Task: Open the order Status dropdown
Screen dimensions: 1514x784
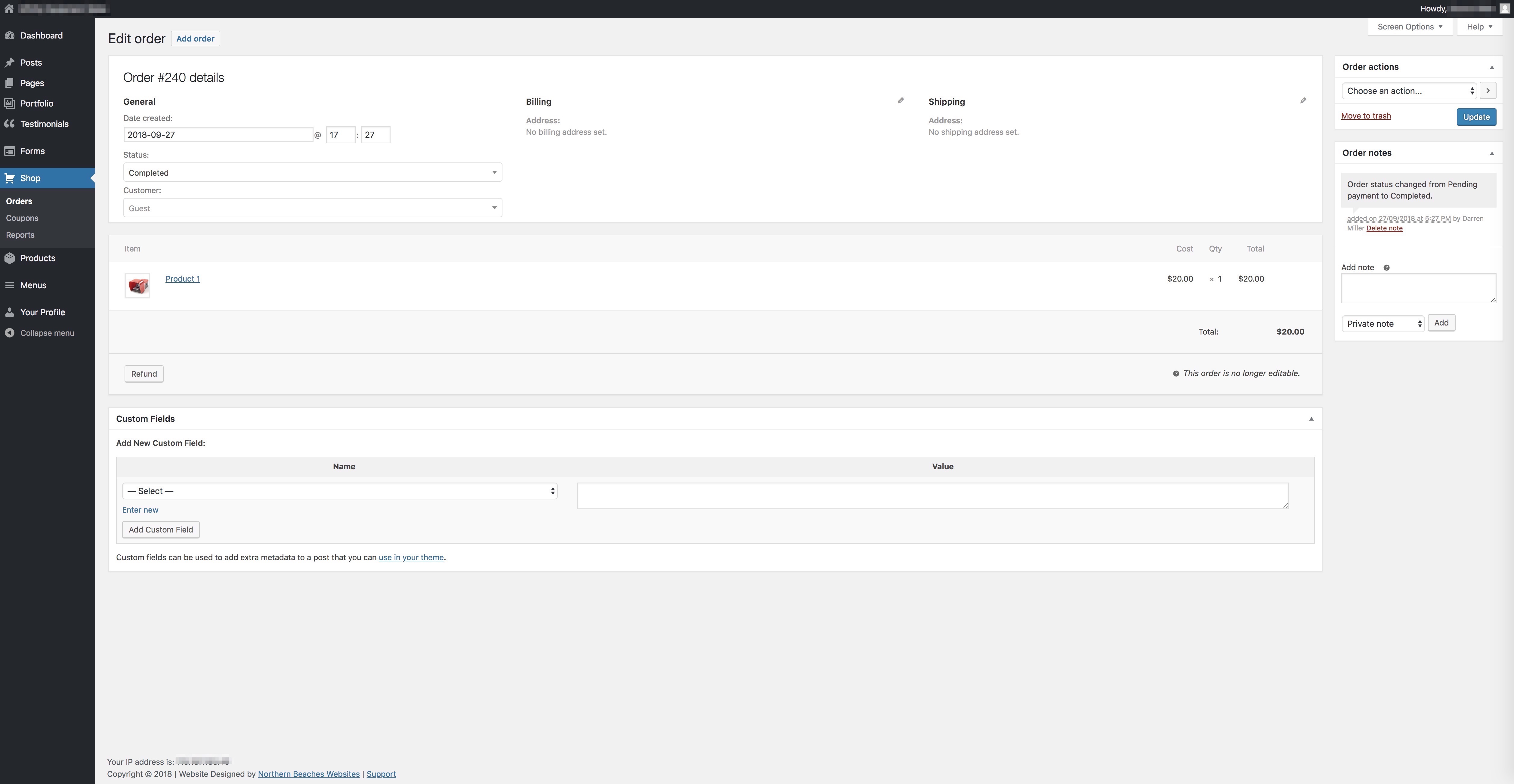Action: click(x=312, y=172)
